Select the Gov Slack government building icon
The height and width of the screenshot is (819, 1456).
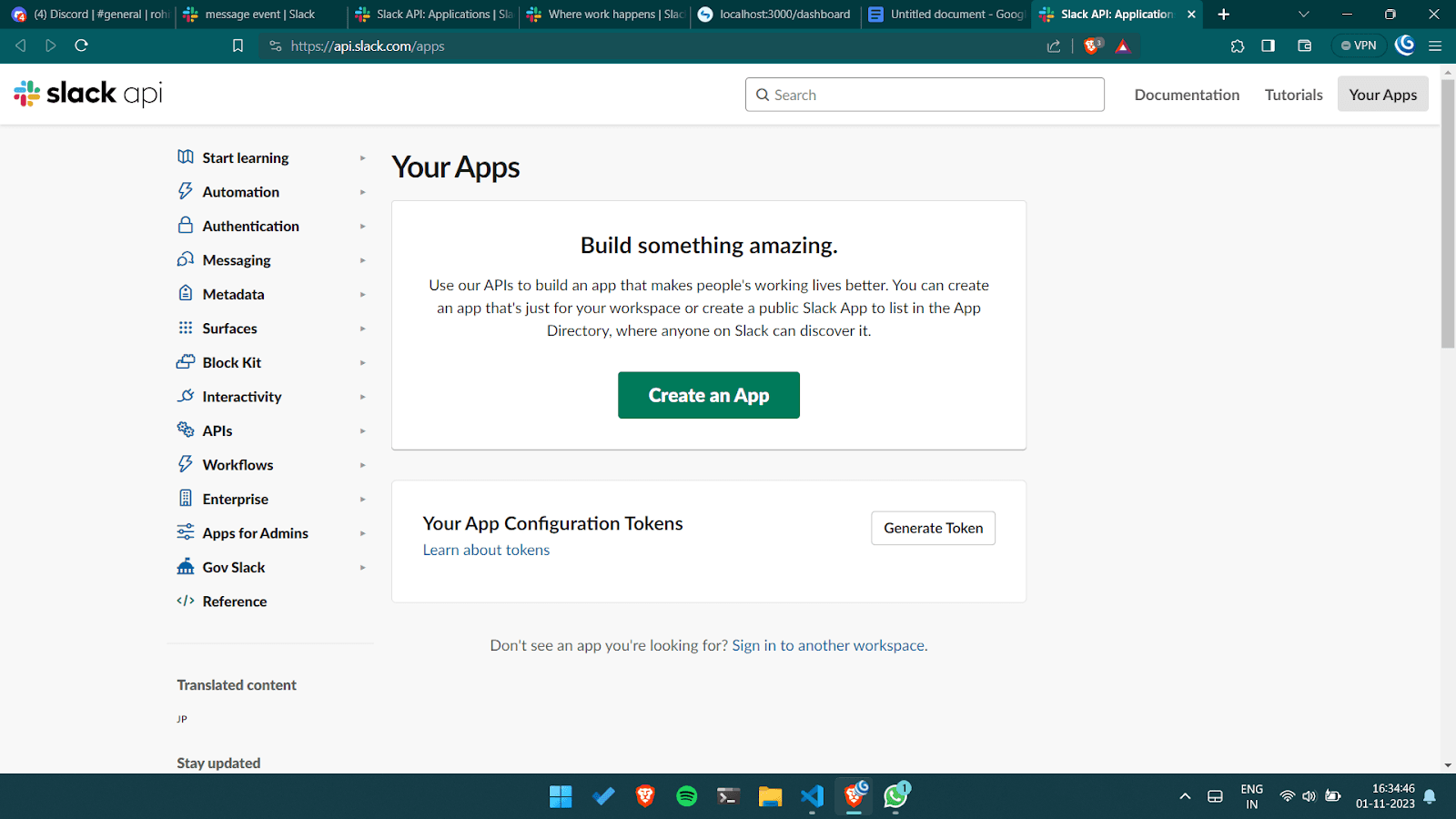coord(186,566)
